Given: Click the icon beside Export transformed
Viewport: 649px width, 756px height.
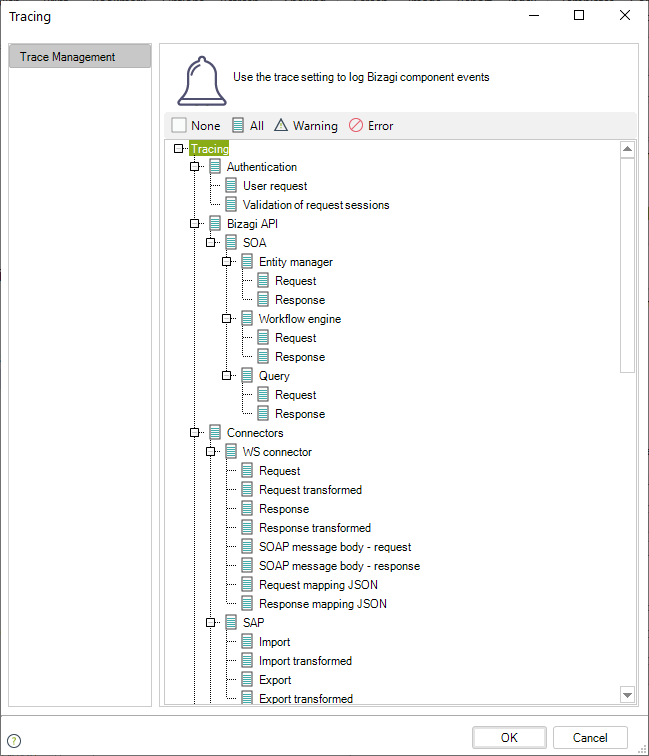Looking at the screenshot, I should coord(247,698).
